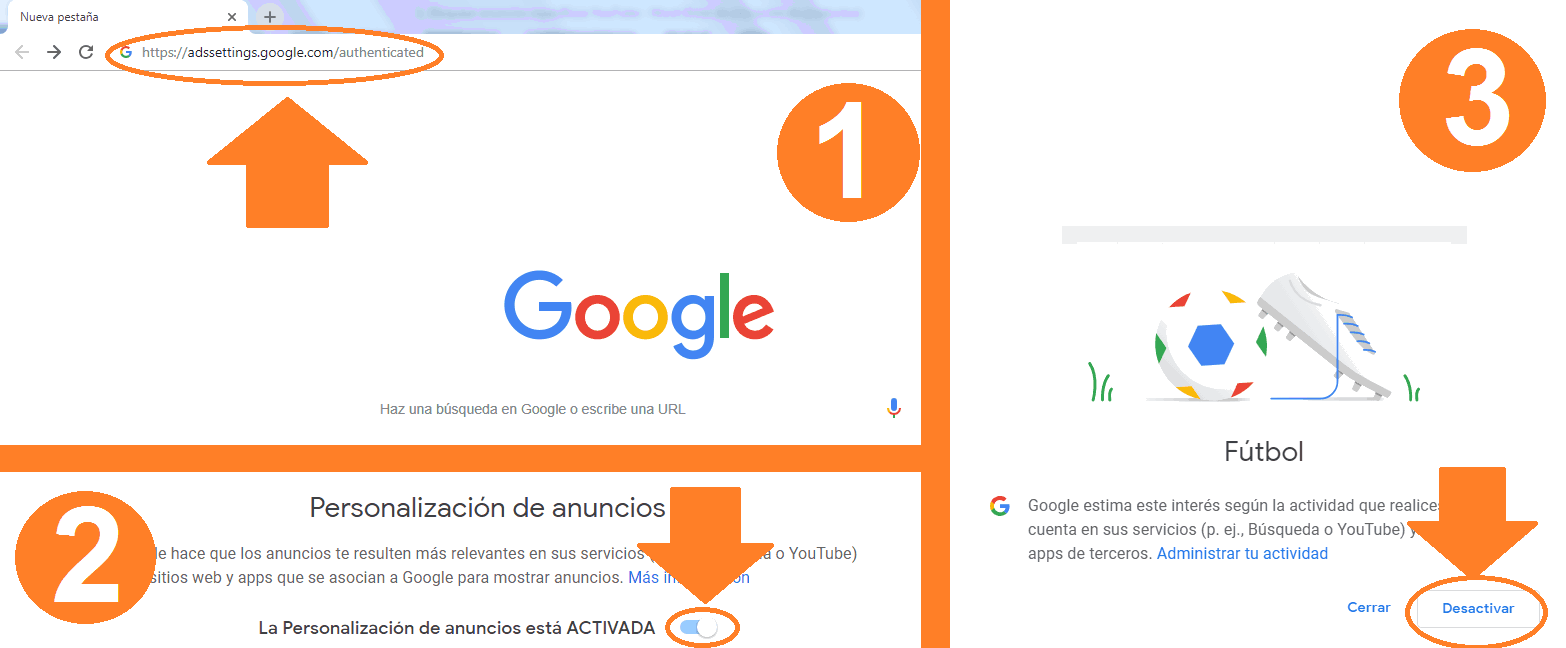Open the Más información link
Image resolution: width=1566 pixels, height=648 pixels.
689,577
